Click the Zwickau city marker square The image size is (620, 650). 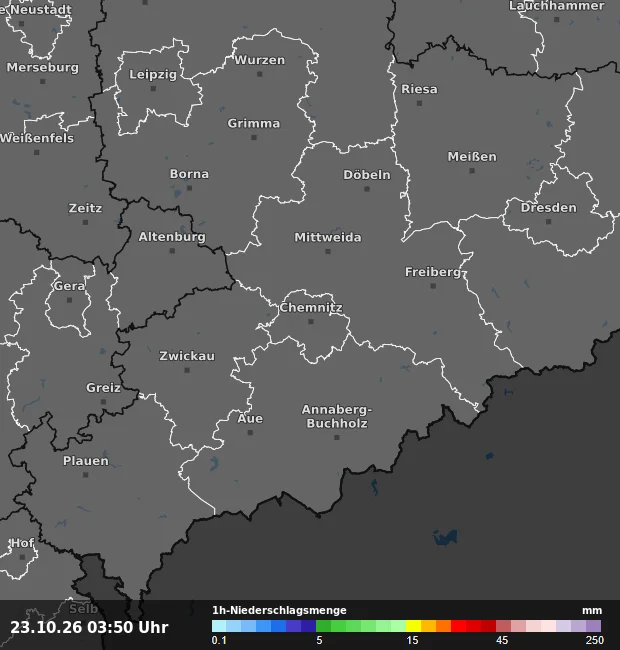pos(187,370)
